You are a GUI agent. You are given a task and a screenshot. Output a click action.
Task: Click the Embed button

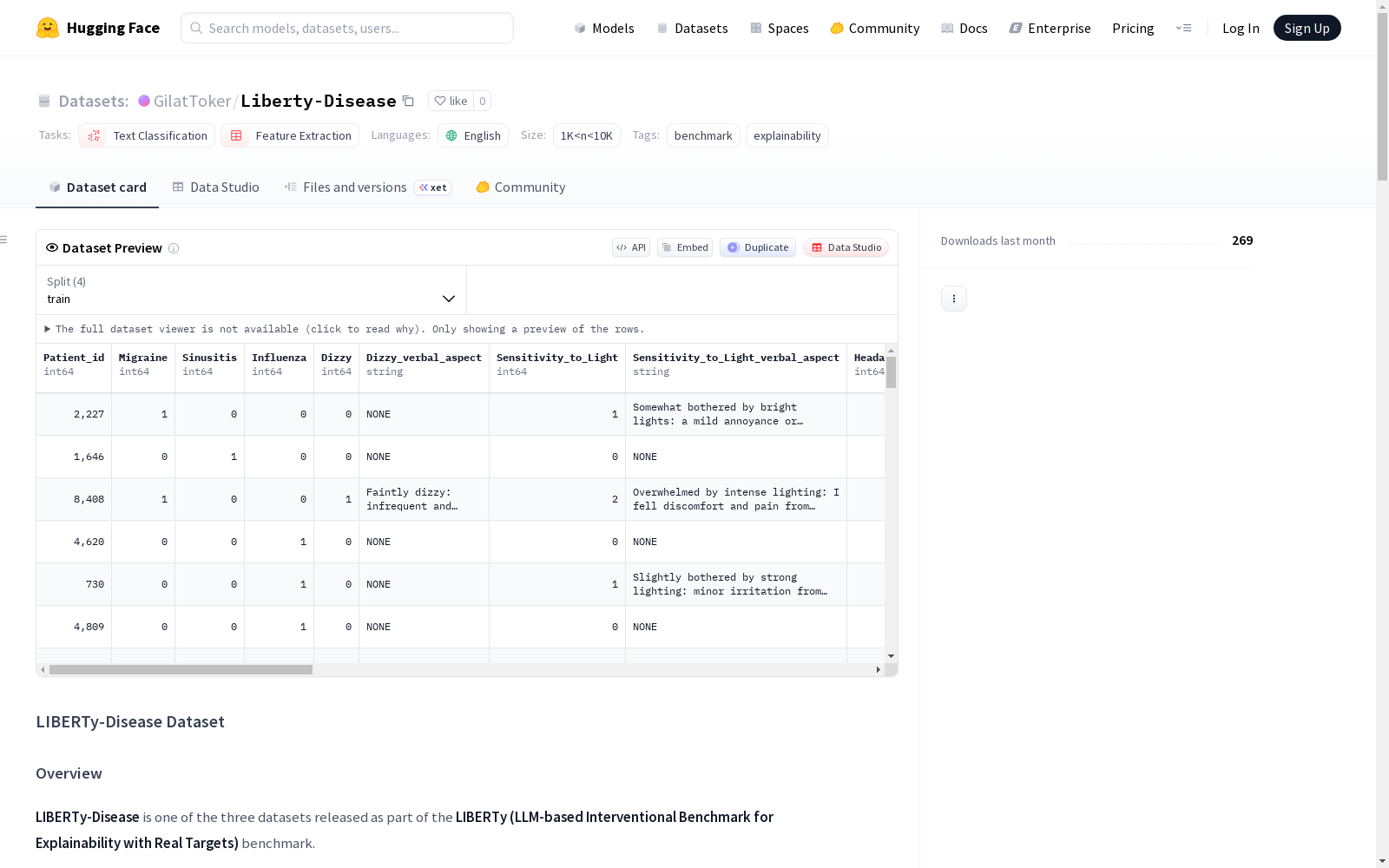click(x=685, y=247)
